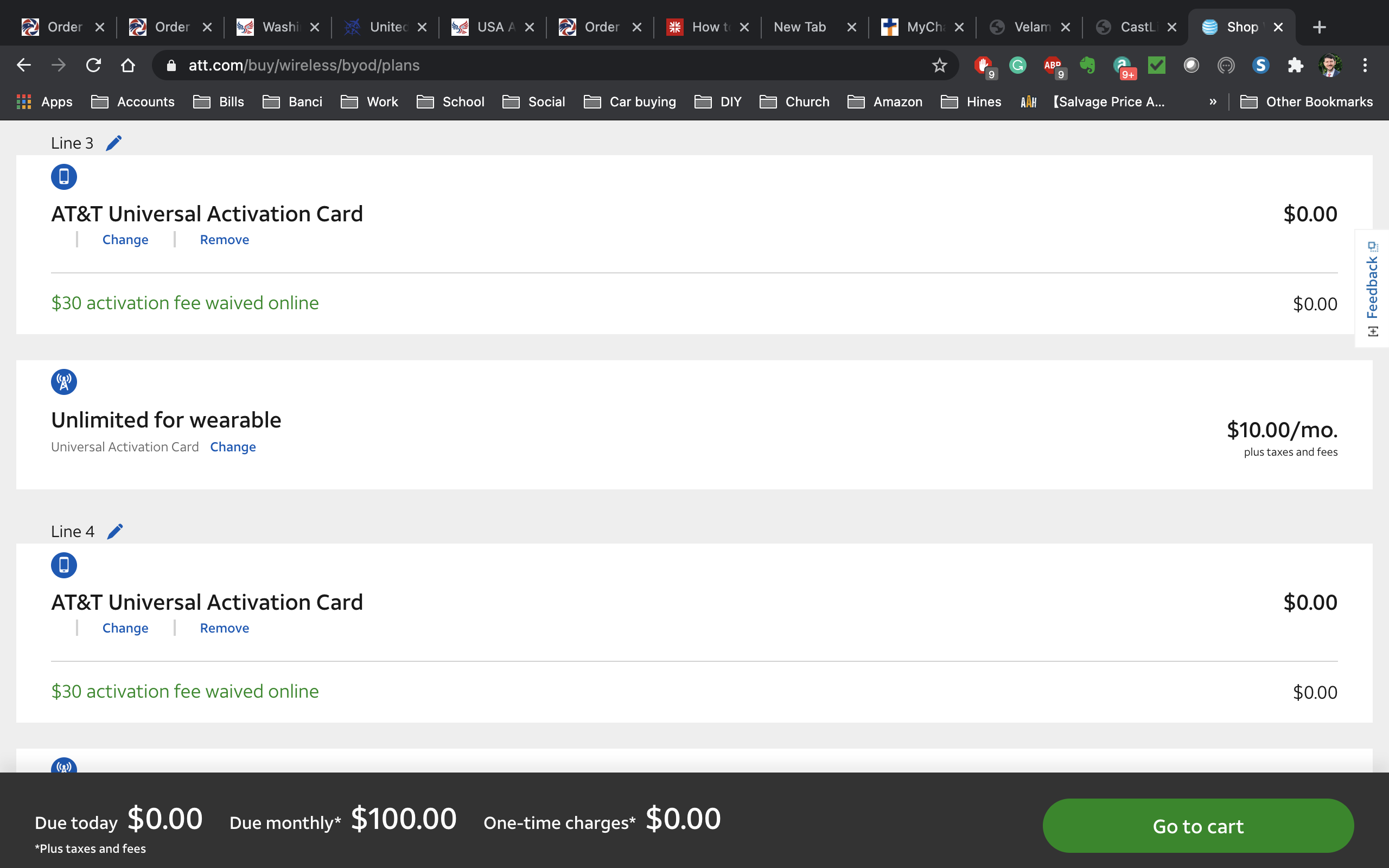This screenshot has width=1389, height=868.
Task: Open the Evernote elephant extension
Action: pos(1087,66)
